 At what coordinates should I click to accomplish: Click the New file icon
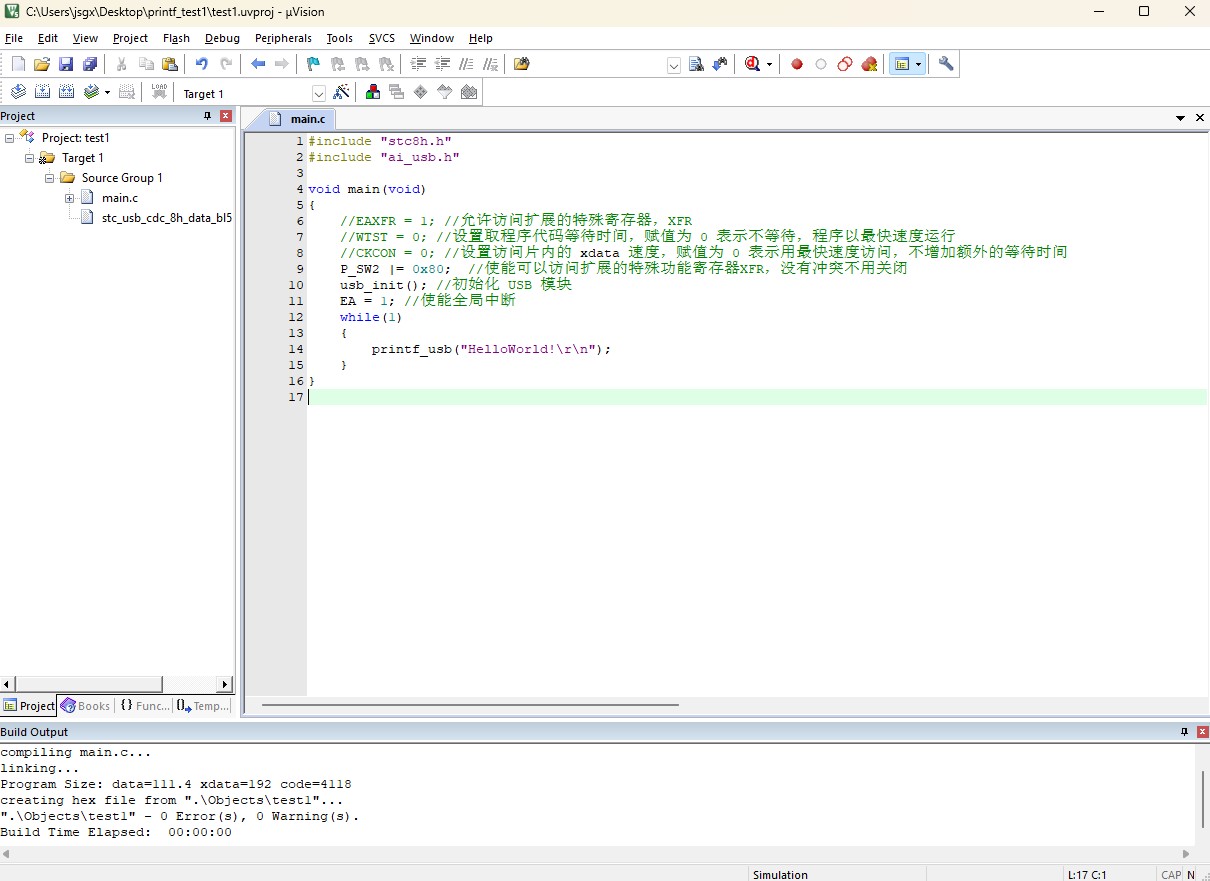click(x=18, y=64)
